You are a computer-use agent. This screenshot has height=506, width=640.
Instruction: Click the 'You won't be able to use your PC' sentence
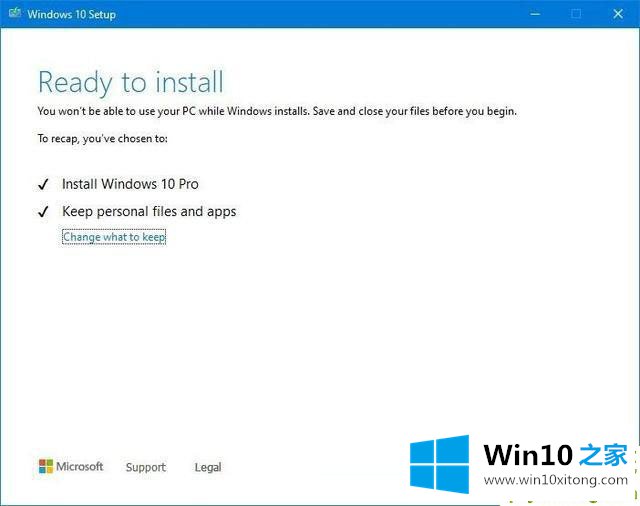tap(277, 111)
